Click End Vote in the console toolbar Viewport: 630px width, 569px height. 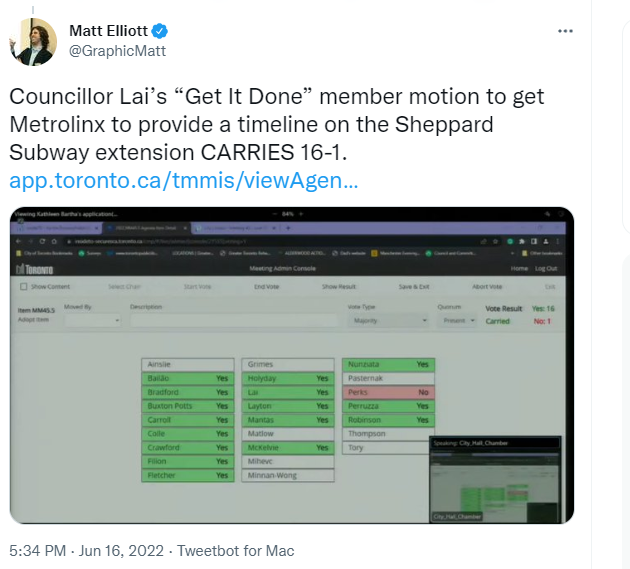point(266,287)
